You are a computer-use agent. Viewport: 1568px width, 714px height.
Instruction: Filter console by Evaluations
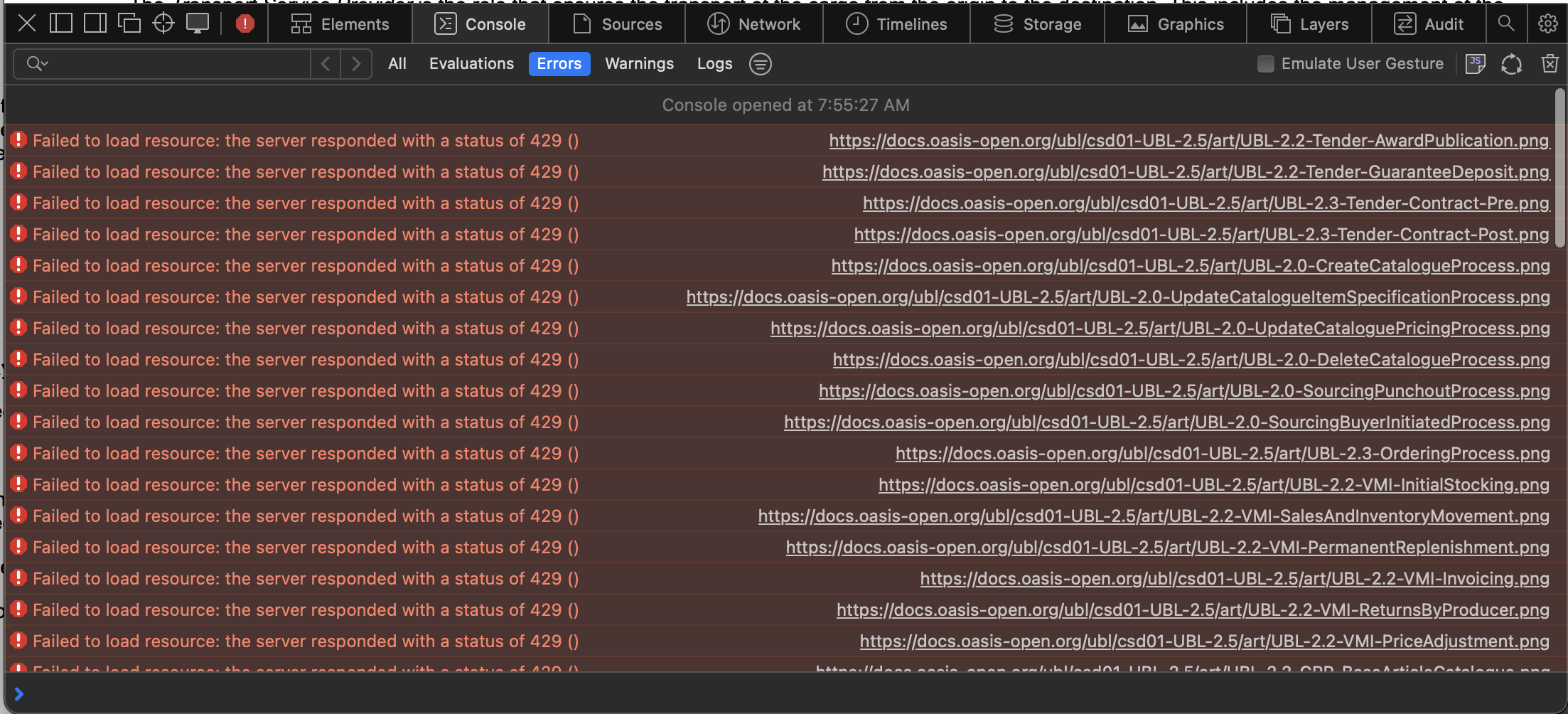(471, 64)
